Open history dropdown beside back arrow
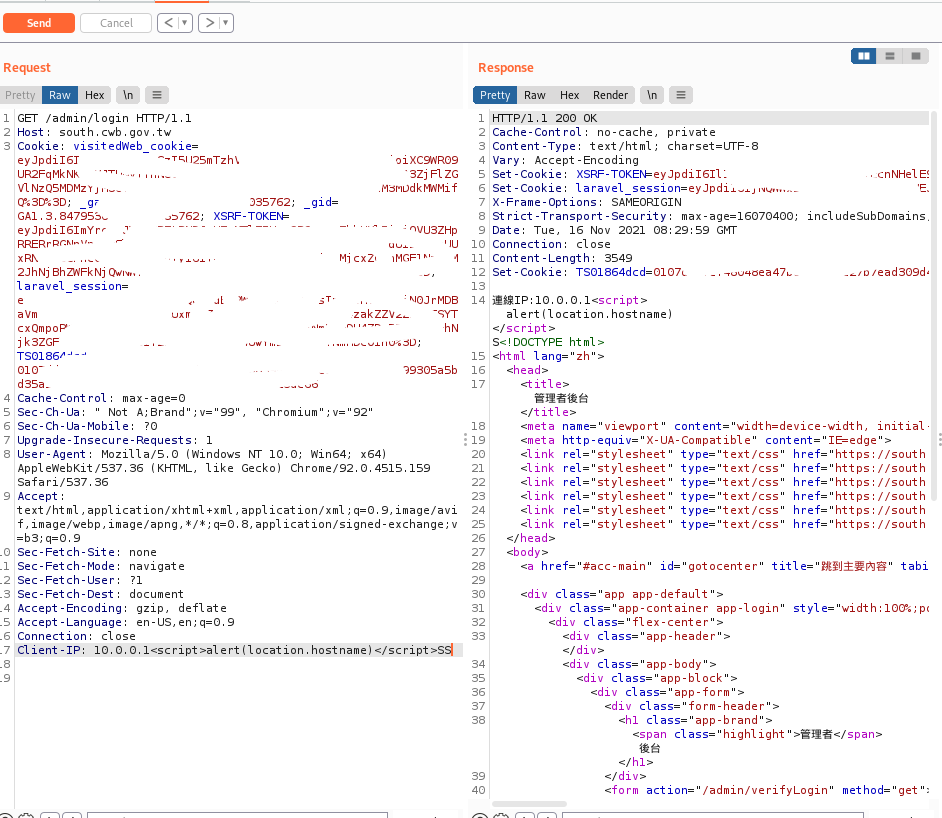This screenshot has height=818, width=942. (185, 23)
